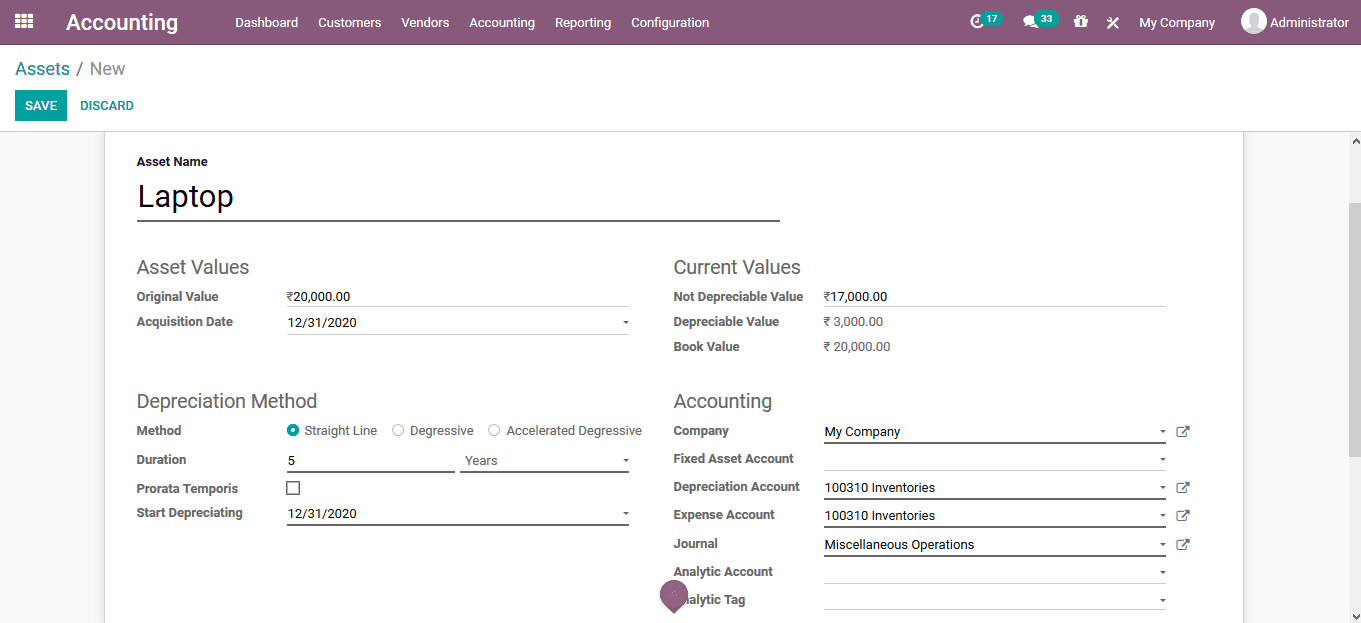
Task: Open the My Company record via external link icon
Action: coord(1182,431)
